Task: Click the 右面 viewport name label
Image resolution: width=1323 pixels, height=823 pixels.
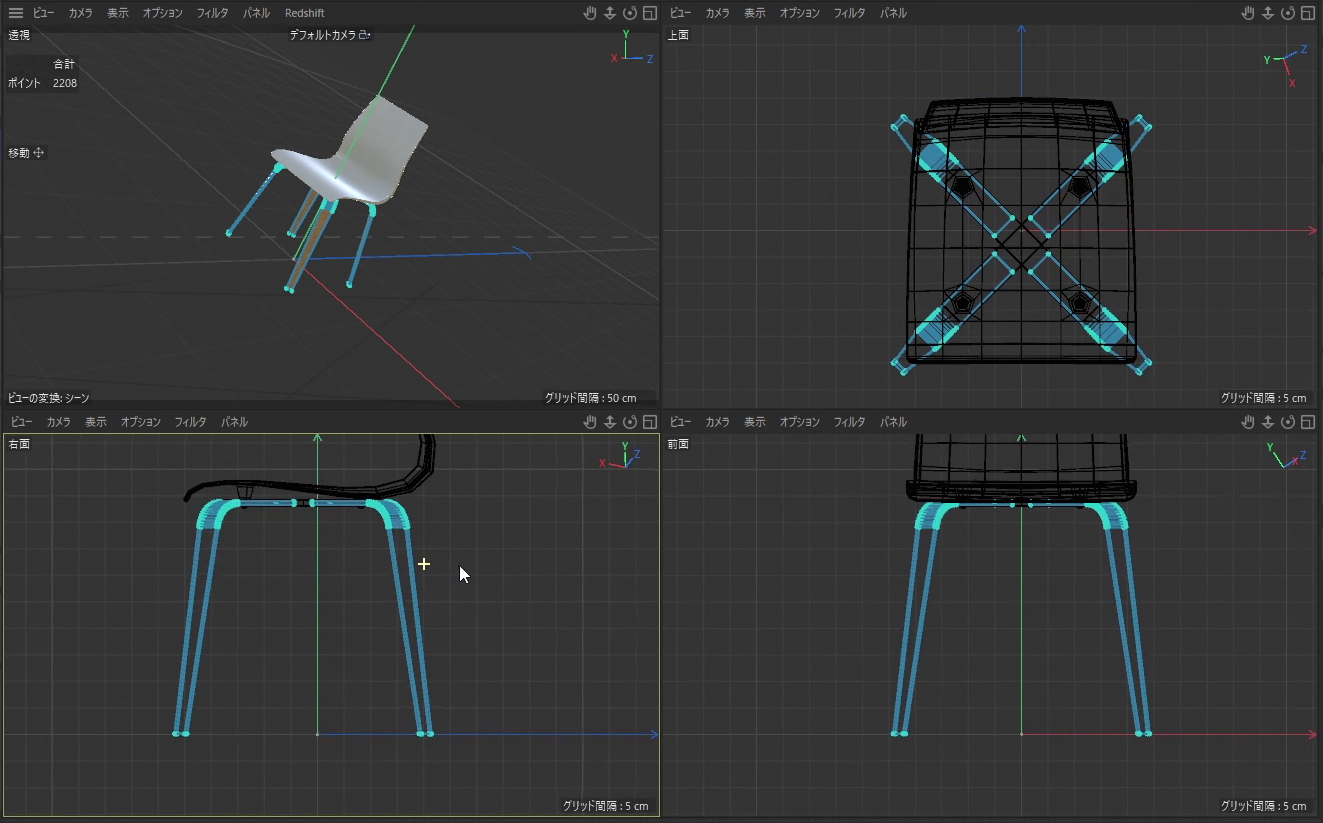Action: click(x=19, y=444)
